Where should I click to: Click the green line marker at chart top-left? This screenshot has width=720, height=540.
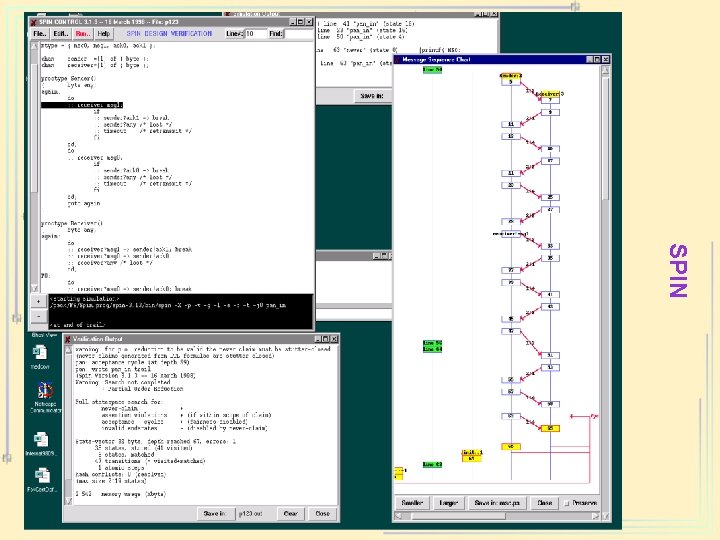point(432,70)
